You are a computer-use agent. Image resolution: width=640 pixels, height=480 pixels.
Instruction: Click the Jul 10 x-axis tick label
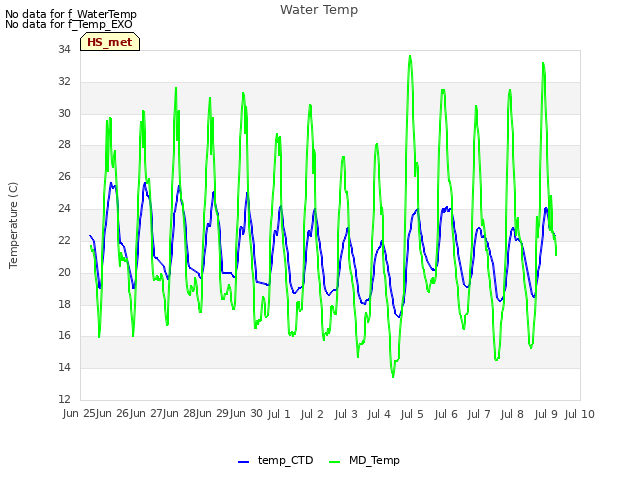coord(580,414)
